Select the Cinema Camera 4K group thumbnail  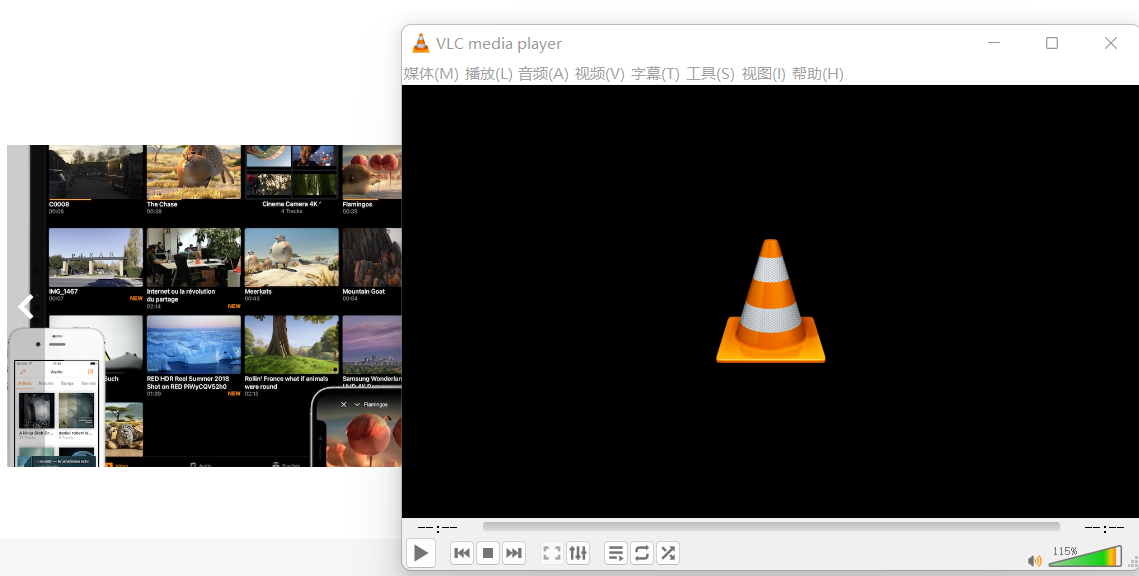[x=291, y=171]
